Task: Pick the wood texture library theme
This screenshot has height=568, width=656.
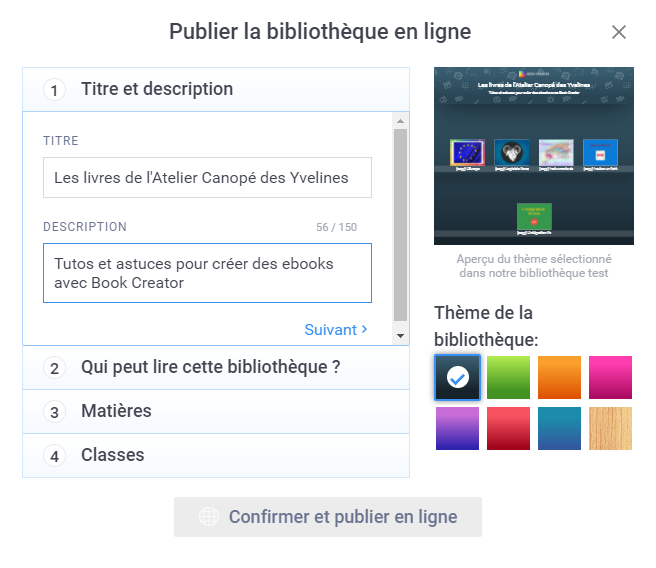Action: [x=610, y=428]
